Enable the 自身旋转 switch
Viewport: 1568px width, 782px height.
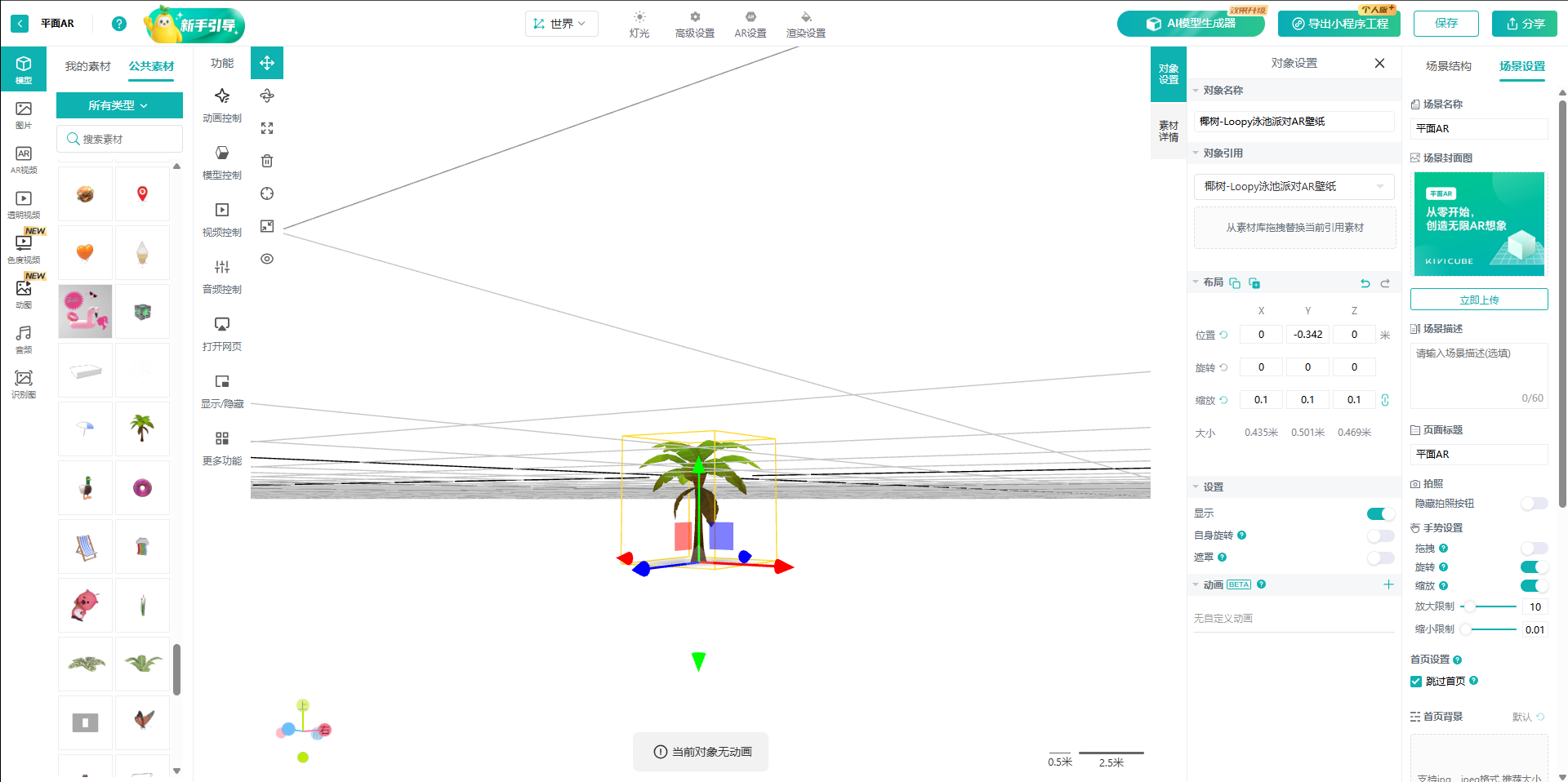[1380, 535]
